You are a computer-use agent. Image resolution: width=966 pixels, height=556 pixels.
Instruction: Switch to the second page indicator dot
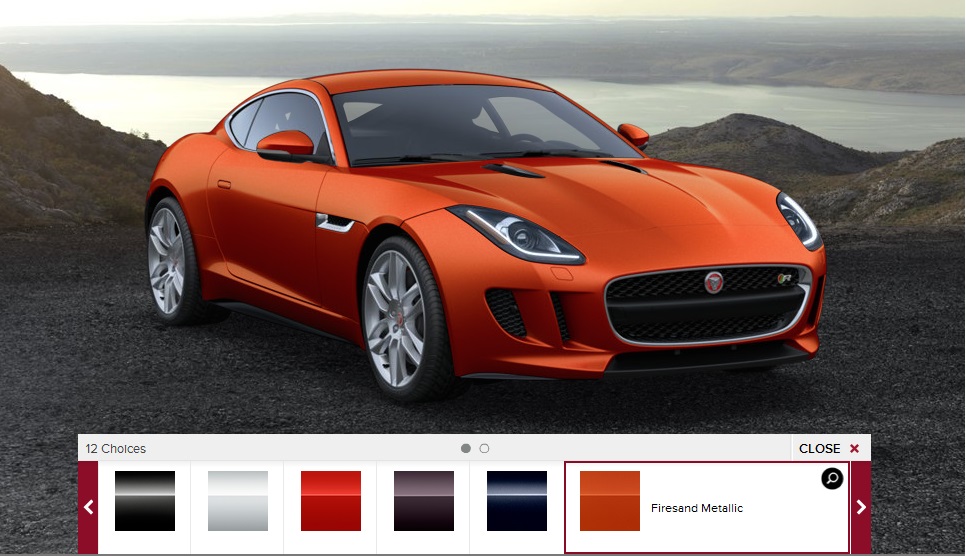[485, 449]
